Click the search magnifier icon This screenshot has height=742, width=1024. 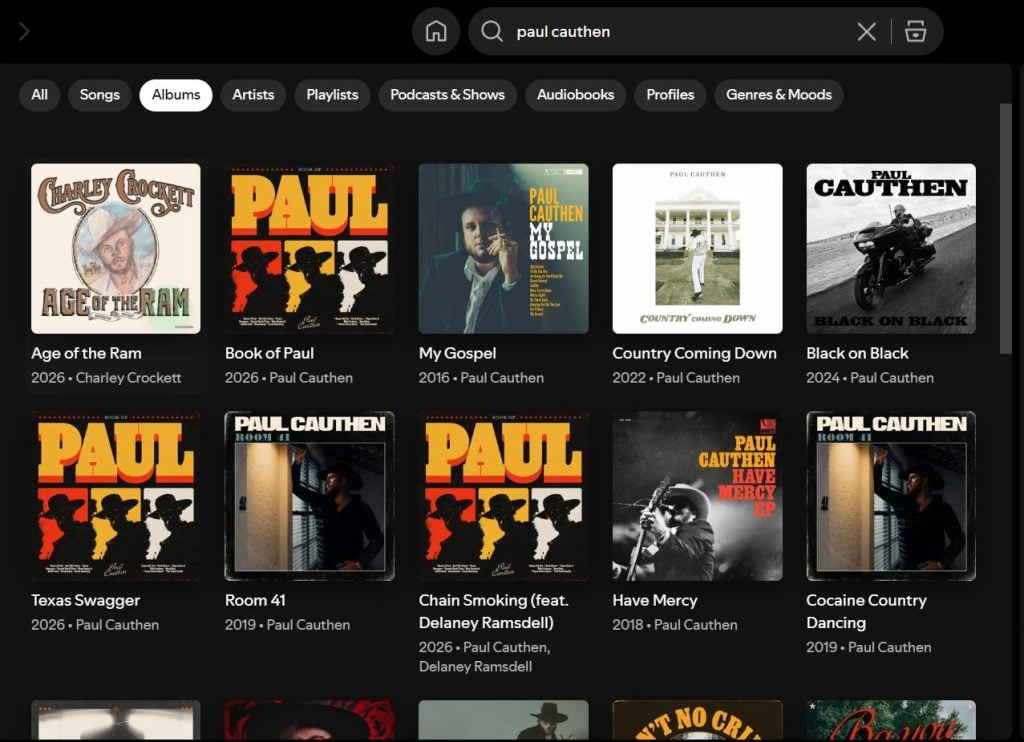click(x=491, y=32)
